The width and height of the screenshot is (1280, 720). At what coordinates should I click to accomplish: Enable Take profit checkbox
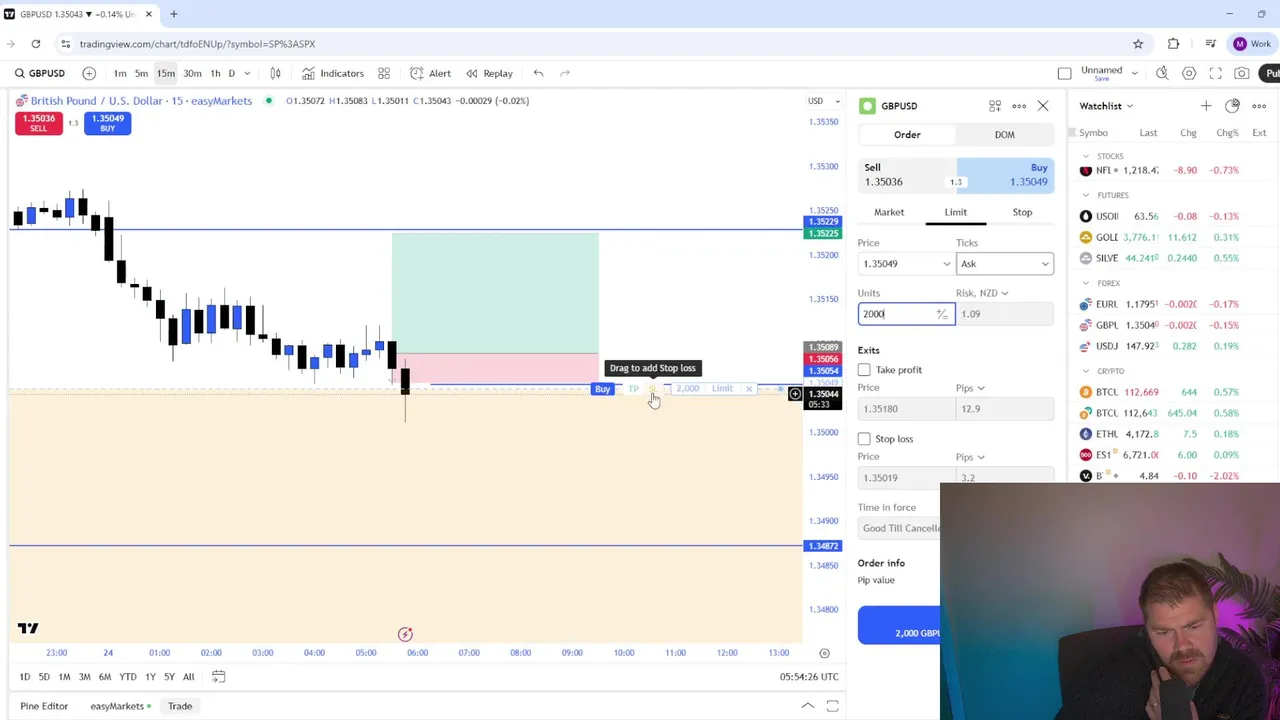864,370
